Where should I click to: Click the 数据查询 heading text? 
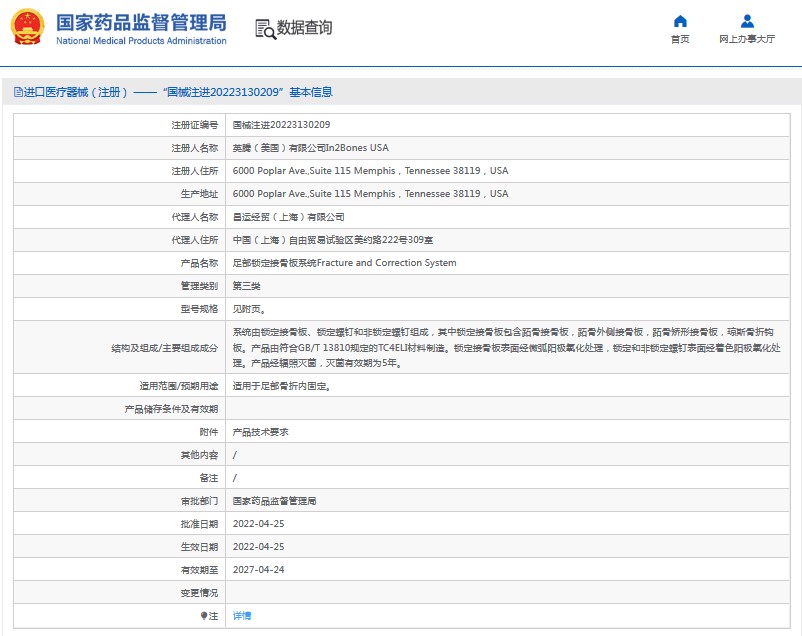(304, 28)
